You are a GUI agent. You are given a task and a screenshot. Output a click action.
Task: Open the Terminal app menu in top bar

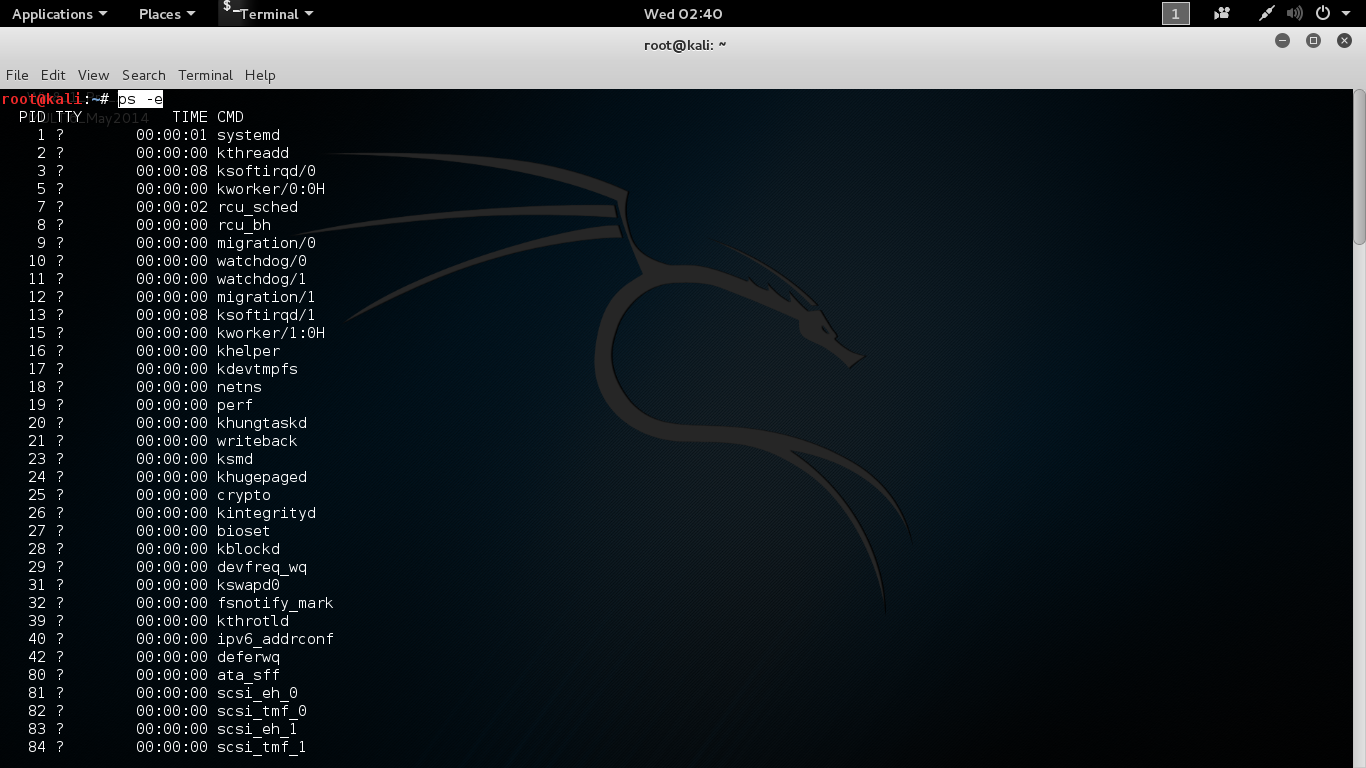pyautogui.click(x=268, y=14)
